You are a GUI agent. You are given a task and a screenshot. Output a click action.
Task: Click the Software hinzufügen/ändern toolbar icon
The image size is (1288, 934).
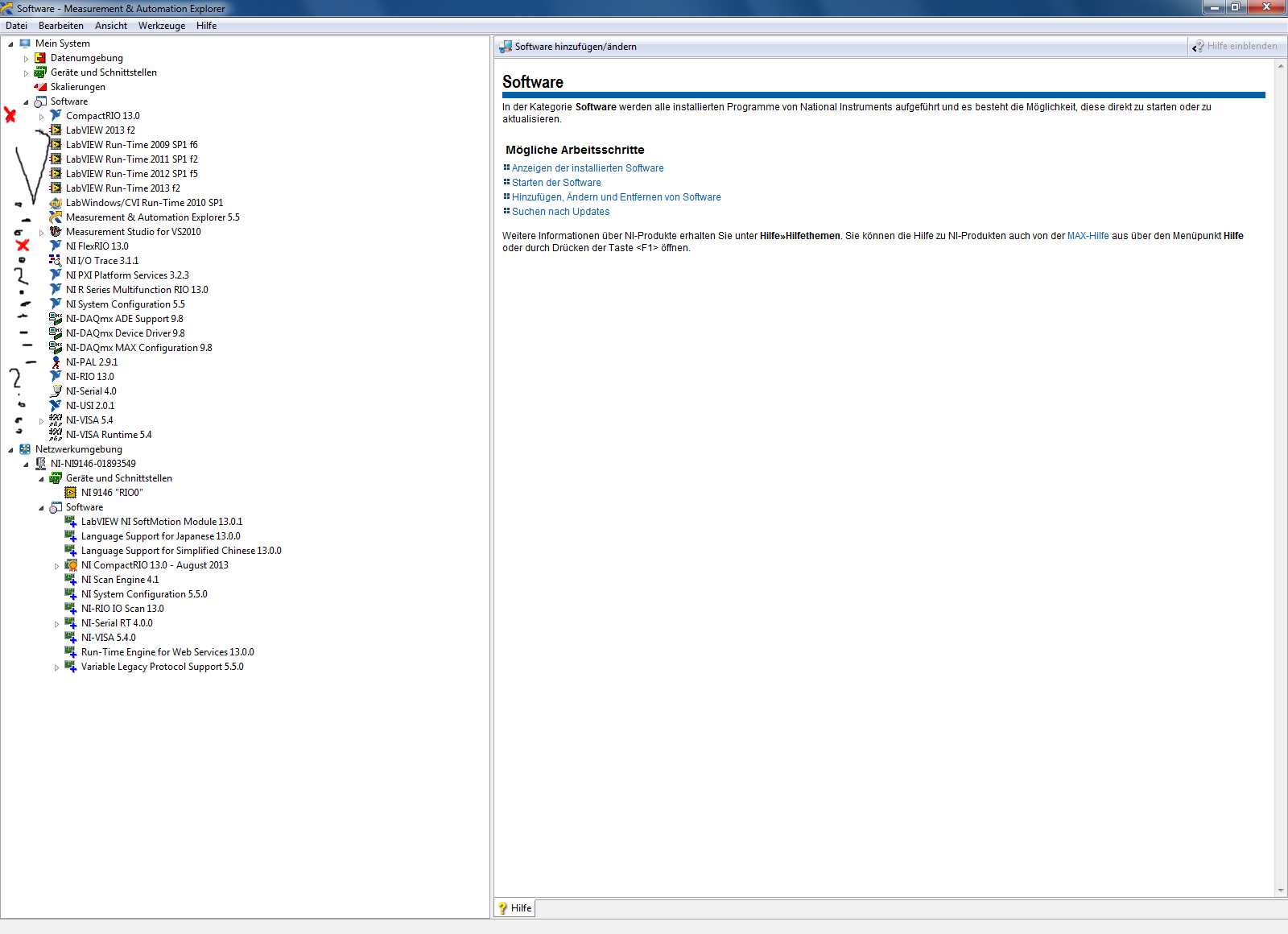[x=506, y=47]
